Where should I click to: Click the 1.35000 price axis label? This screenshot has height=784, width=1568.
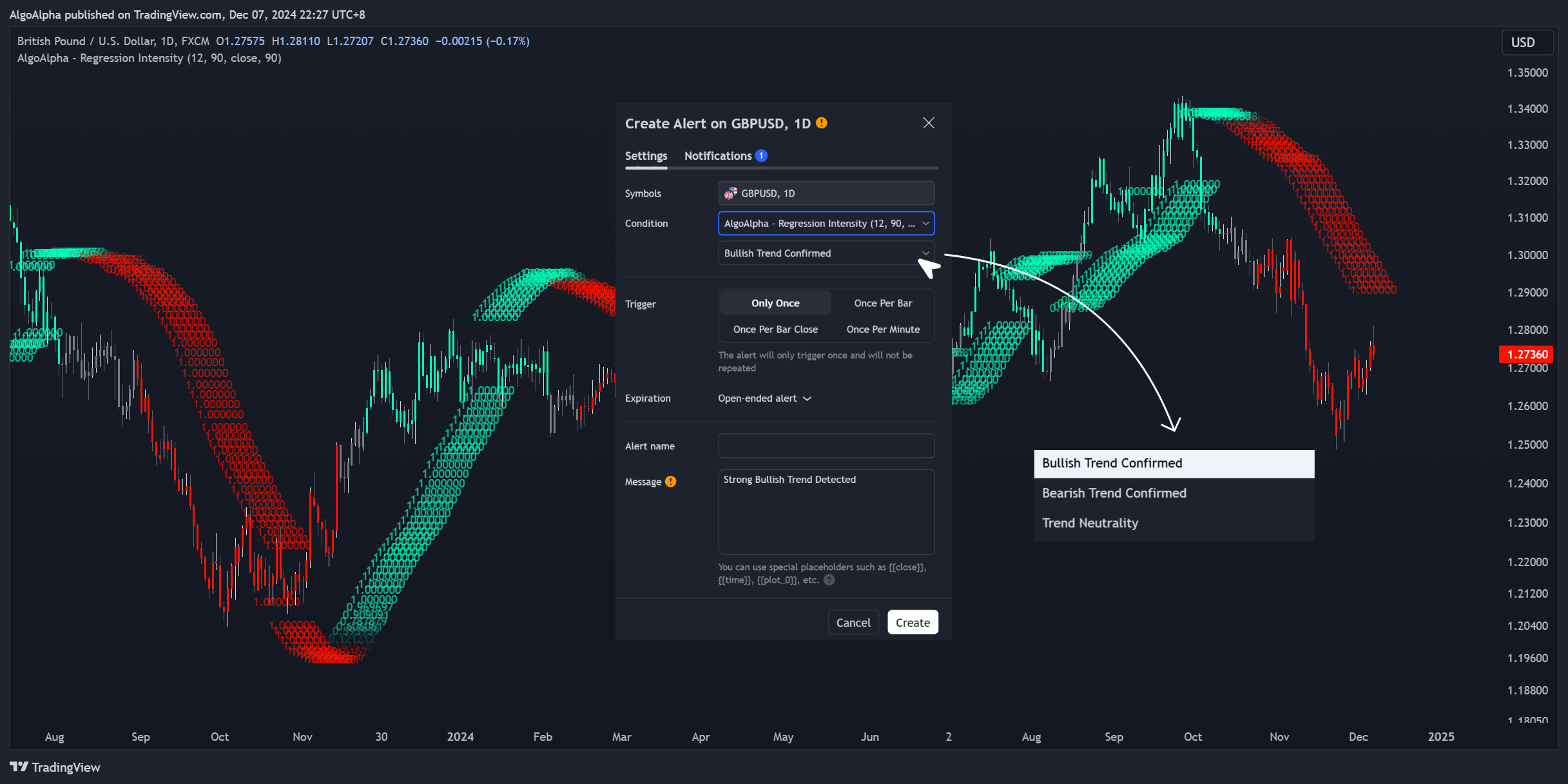pyautogui.click(x=1527, y=73)
